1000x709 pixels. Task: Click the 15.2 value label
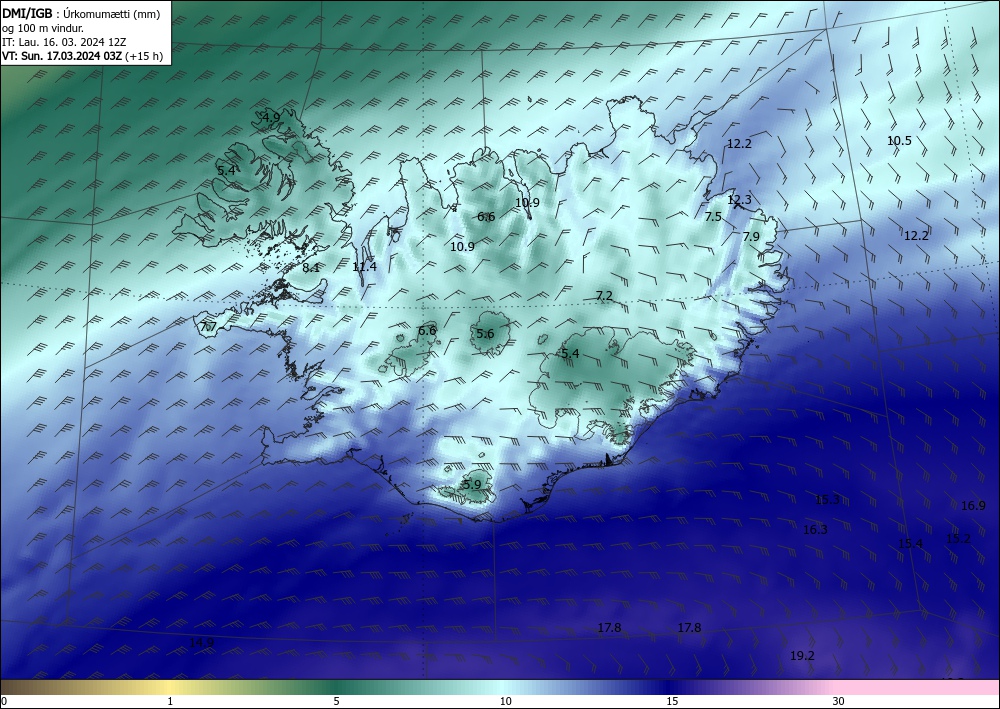pos(958,539)
